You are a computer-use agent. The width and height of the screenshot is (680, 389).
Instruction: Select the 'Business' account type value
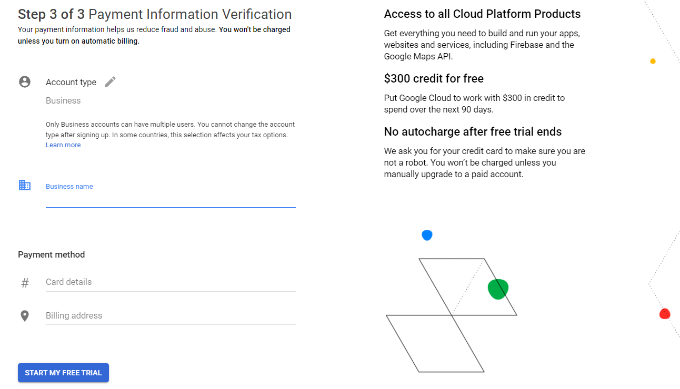(63, 101)
